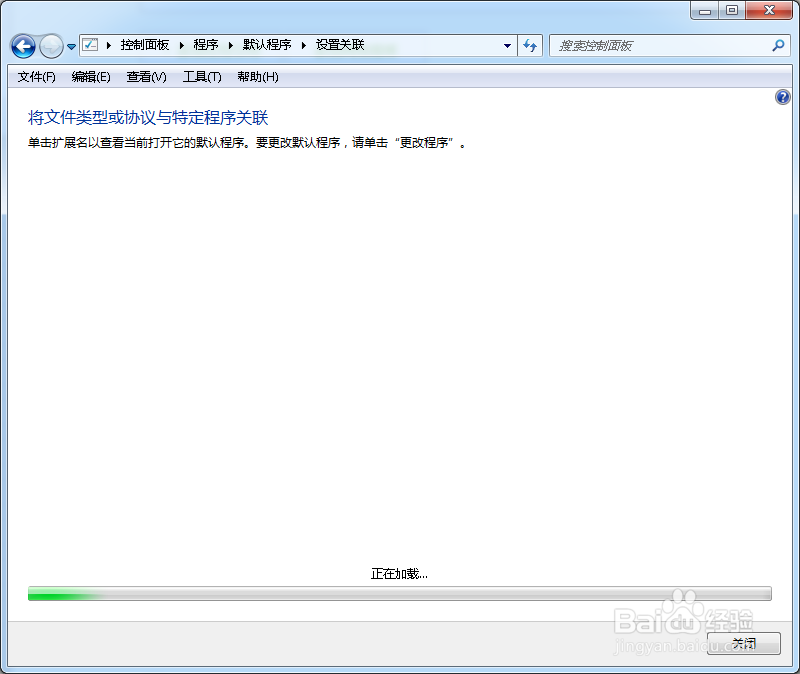Click the search magnifier icon

coord(777,45)
